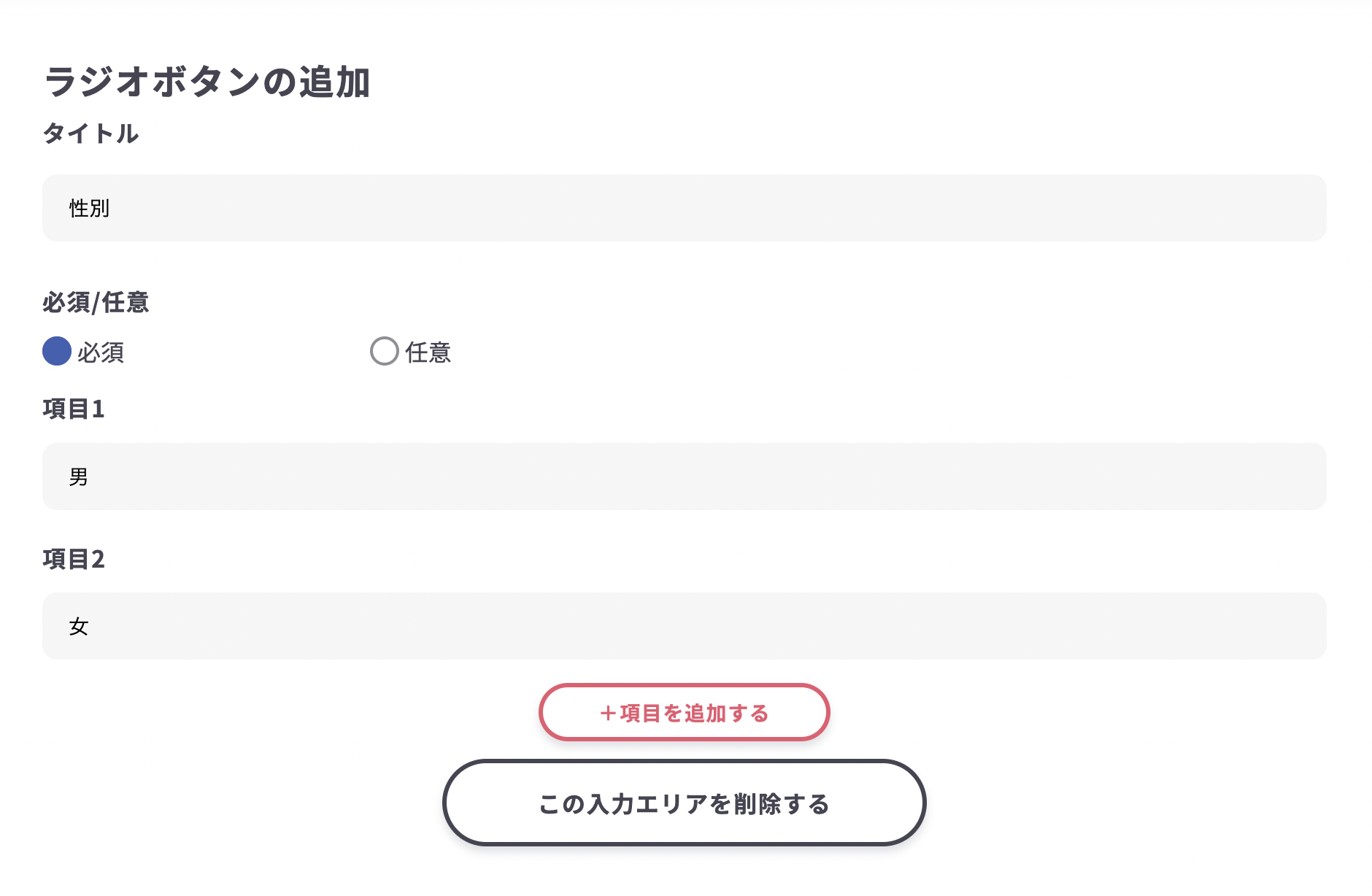1372x896 pixels.
Task: Click the 項目1 field label
Action: point(74,409)
